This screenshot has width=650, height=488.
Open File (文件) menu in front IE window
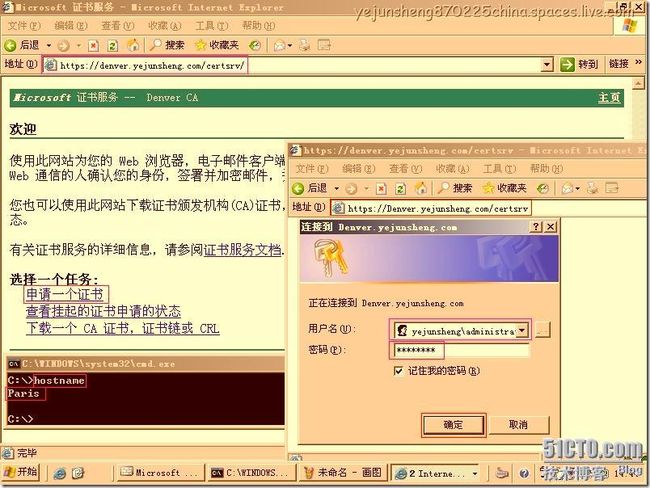pyautogui.click(x=312, y=169)
